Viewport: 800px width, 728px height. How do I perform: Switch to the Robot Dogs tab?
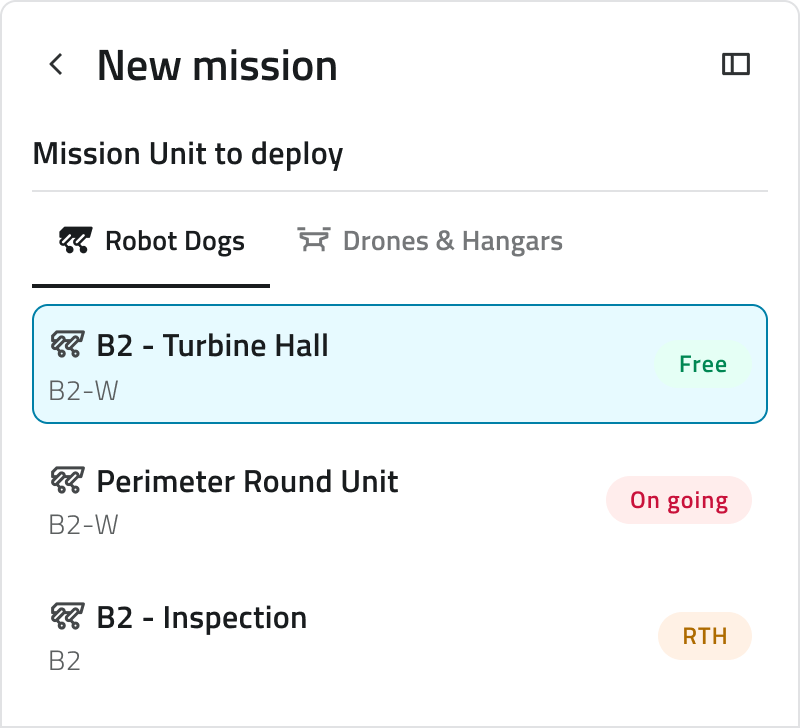[151, 241]
